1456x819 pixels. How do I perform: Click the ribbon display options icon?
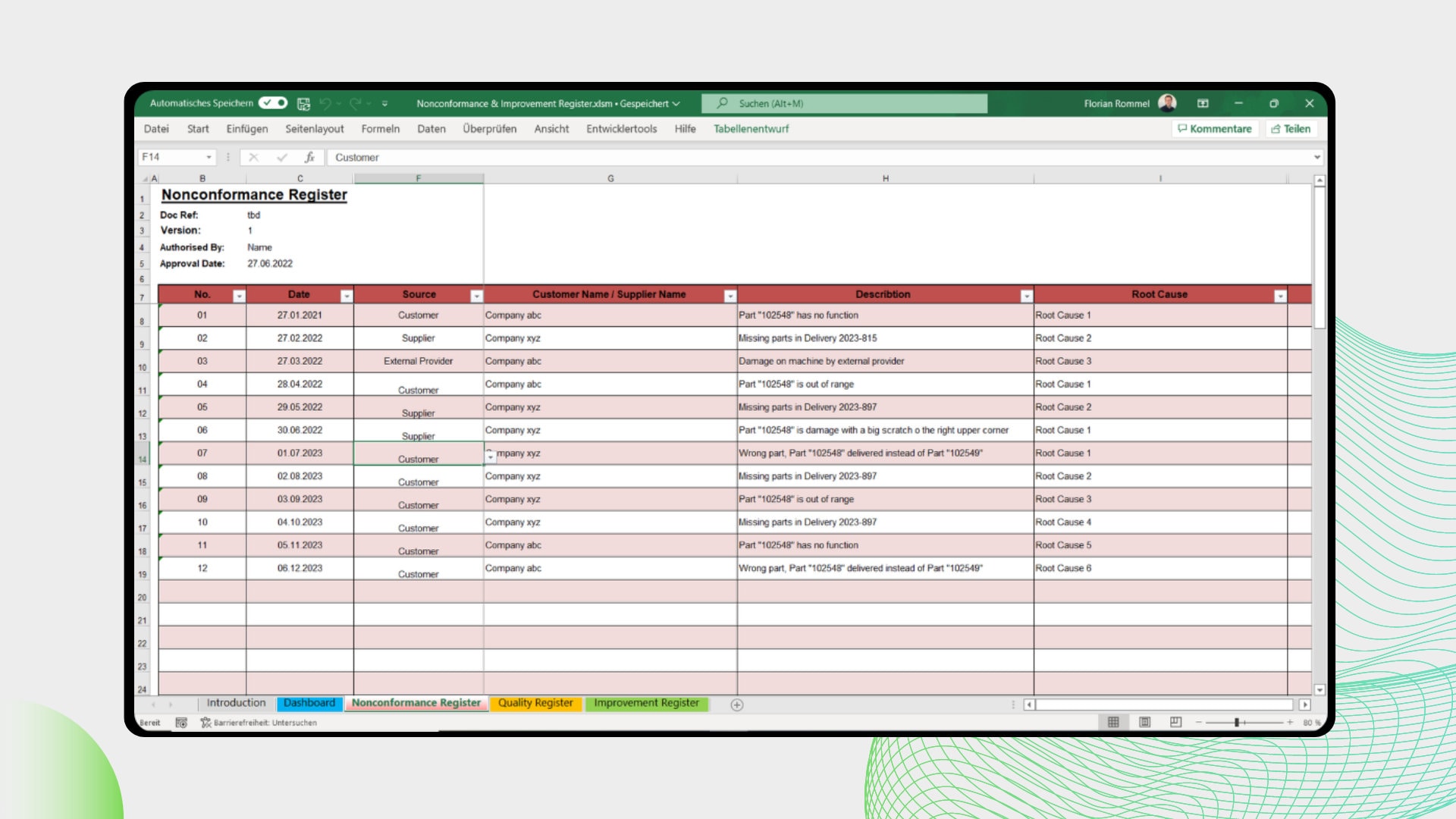pyautogui.click(x=1203, y=103)
